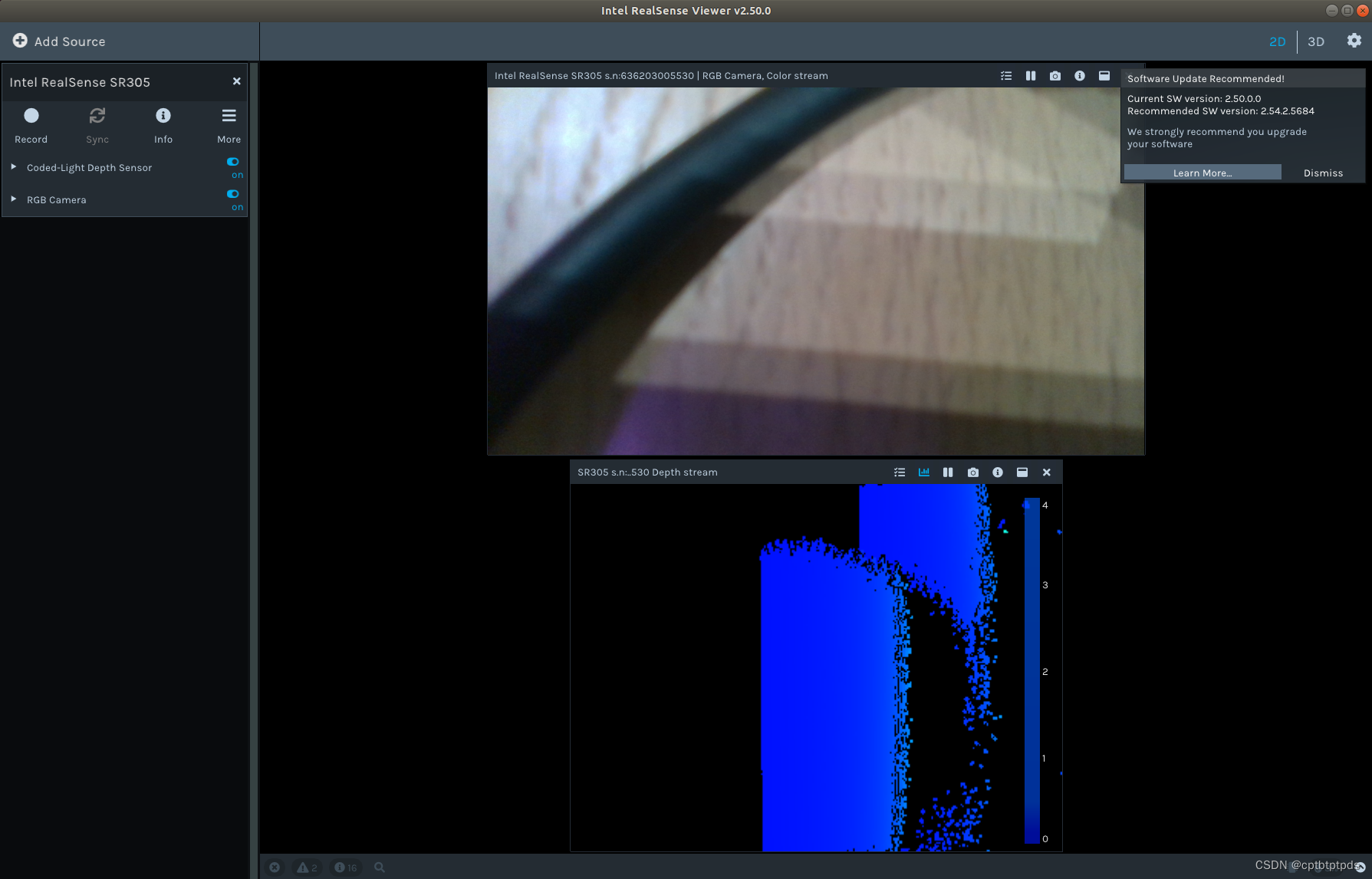
Task: Show the warnings log with 2 entries
Action: coord(306,867)
